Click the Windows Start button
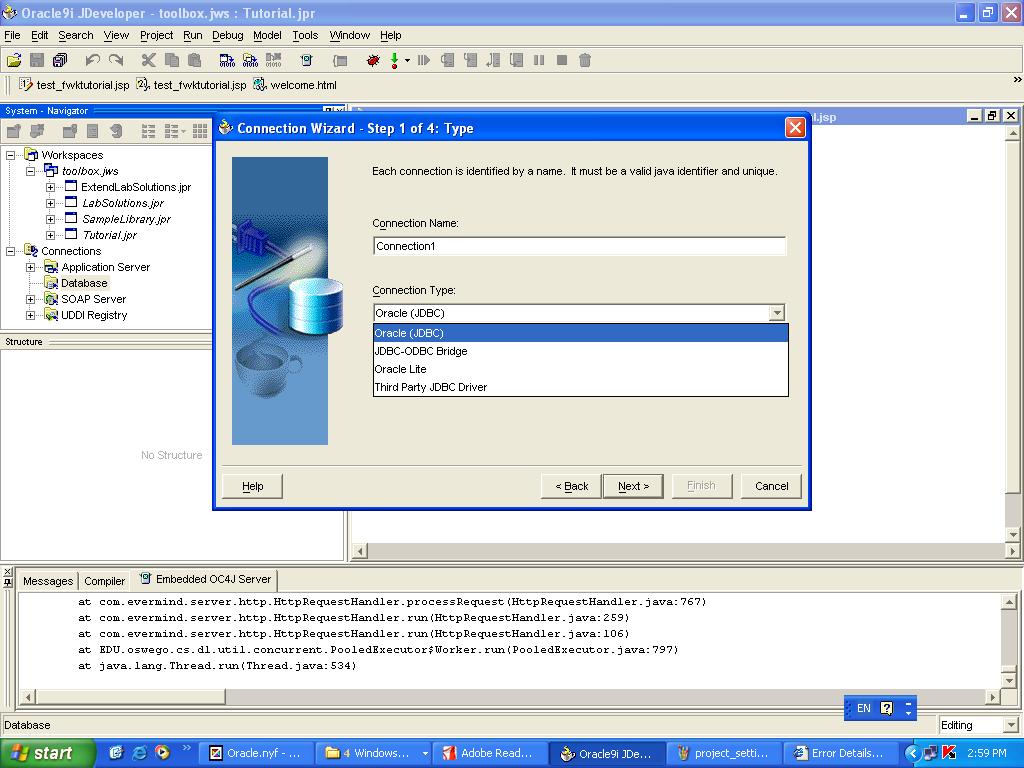Image resolution: width=1024 pixels, height=768 pixels. coord(47,753)
